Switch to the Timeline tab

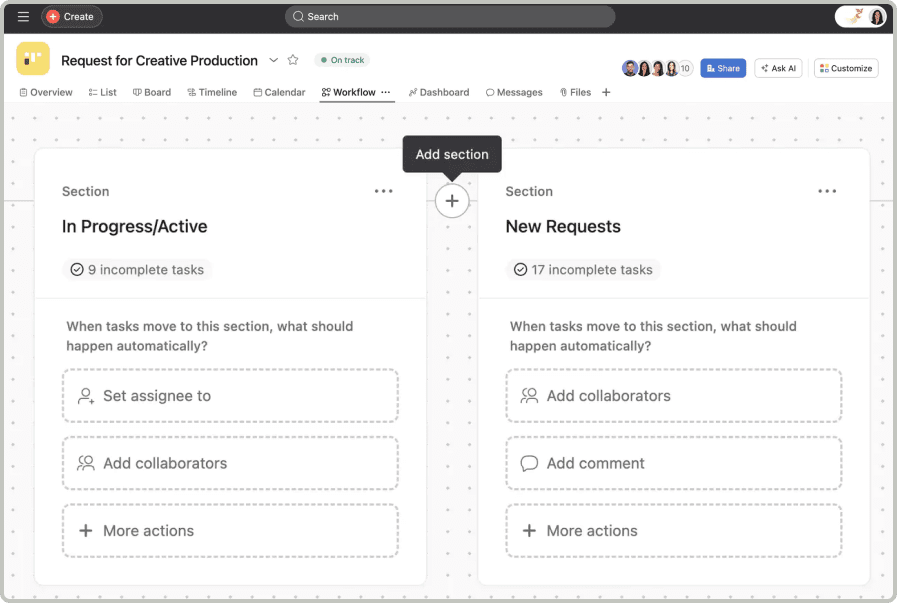point(212,92)
